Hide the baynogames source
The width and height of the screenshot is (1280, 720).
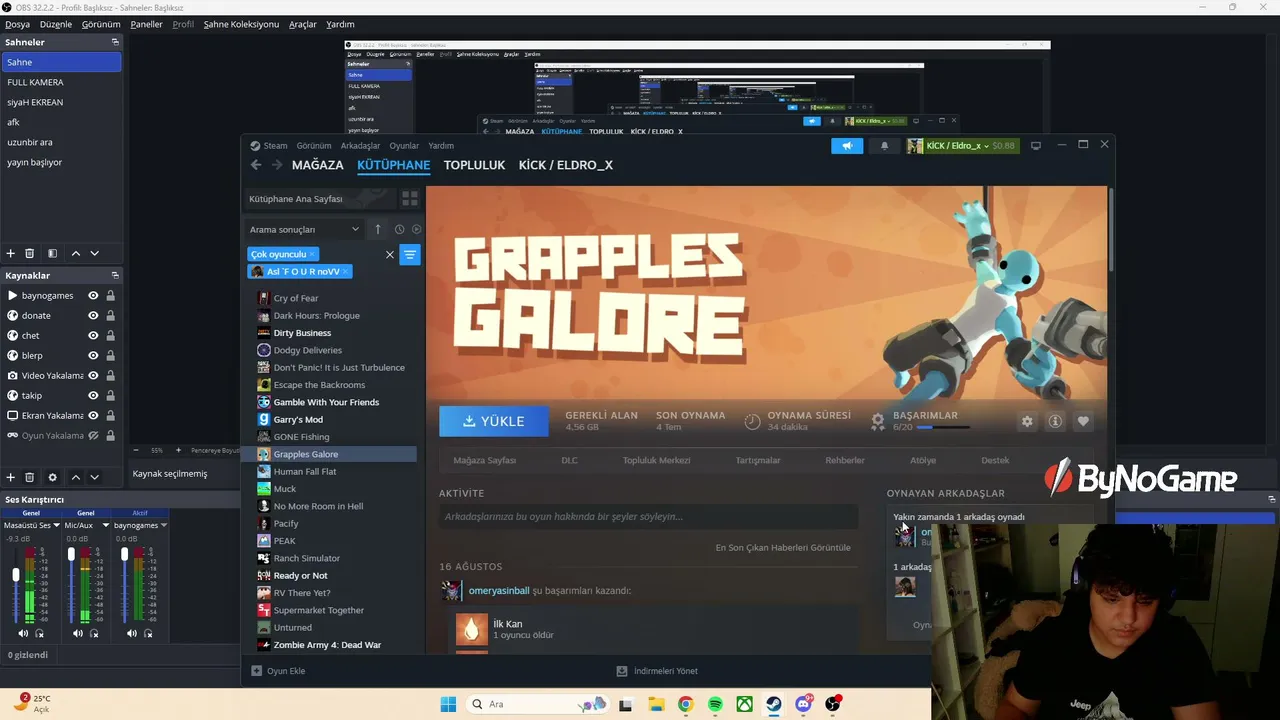tap(93, 296)
